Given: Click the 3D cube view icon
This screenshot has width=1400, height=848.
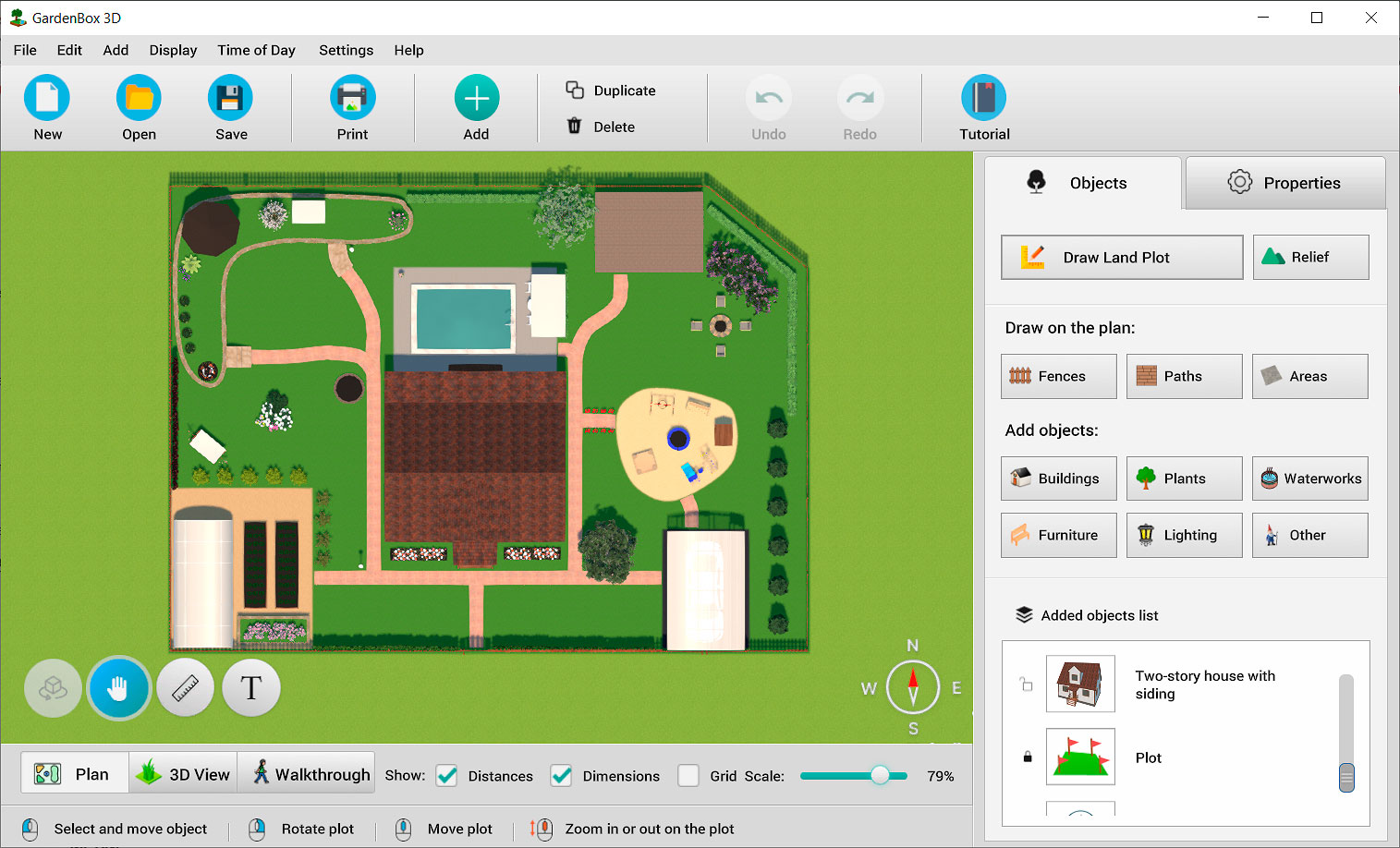Looking at the screenshot, I should [x=53, y=687].
